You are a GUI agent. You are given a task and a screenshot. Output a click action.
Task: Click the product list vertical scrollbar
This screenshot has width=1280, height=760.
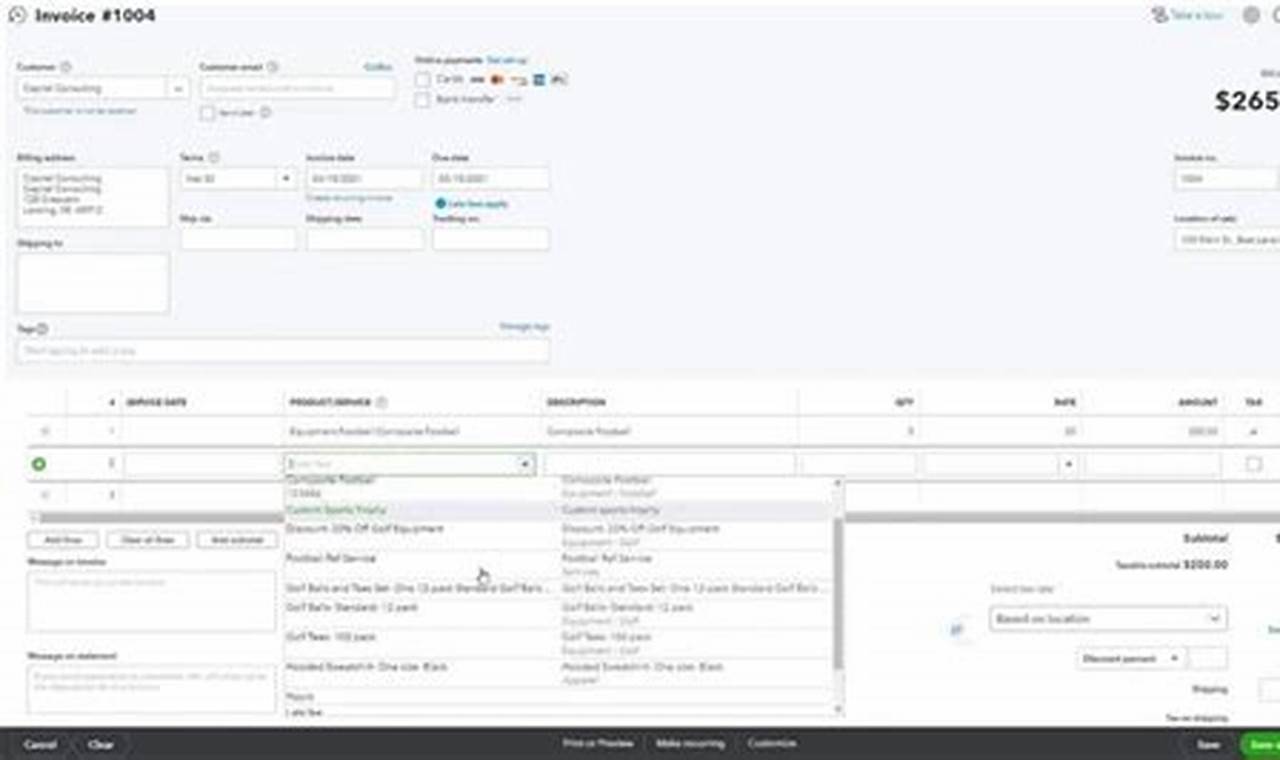(838, 590)
